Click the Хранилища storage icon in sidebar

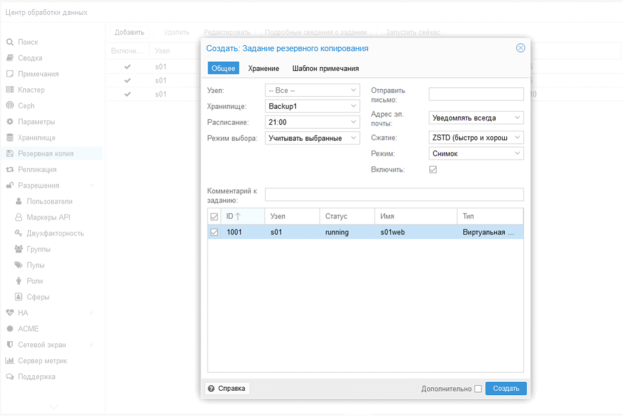click(9, 138)
